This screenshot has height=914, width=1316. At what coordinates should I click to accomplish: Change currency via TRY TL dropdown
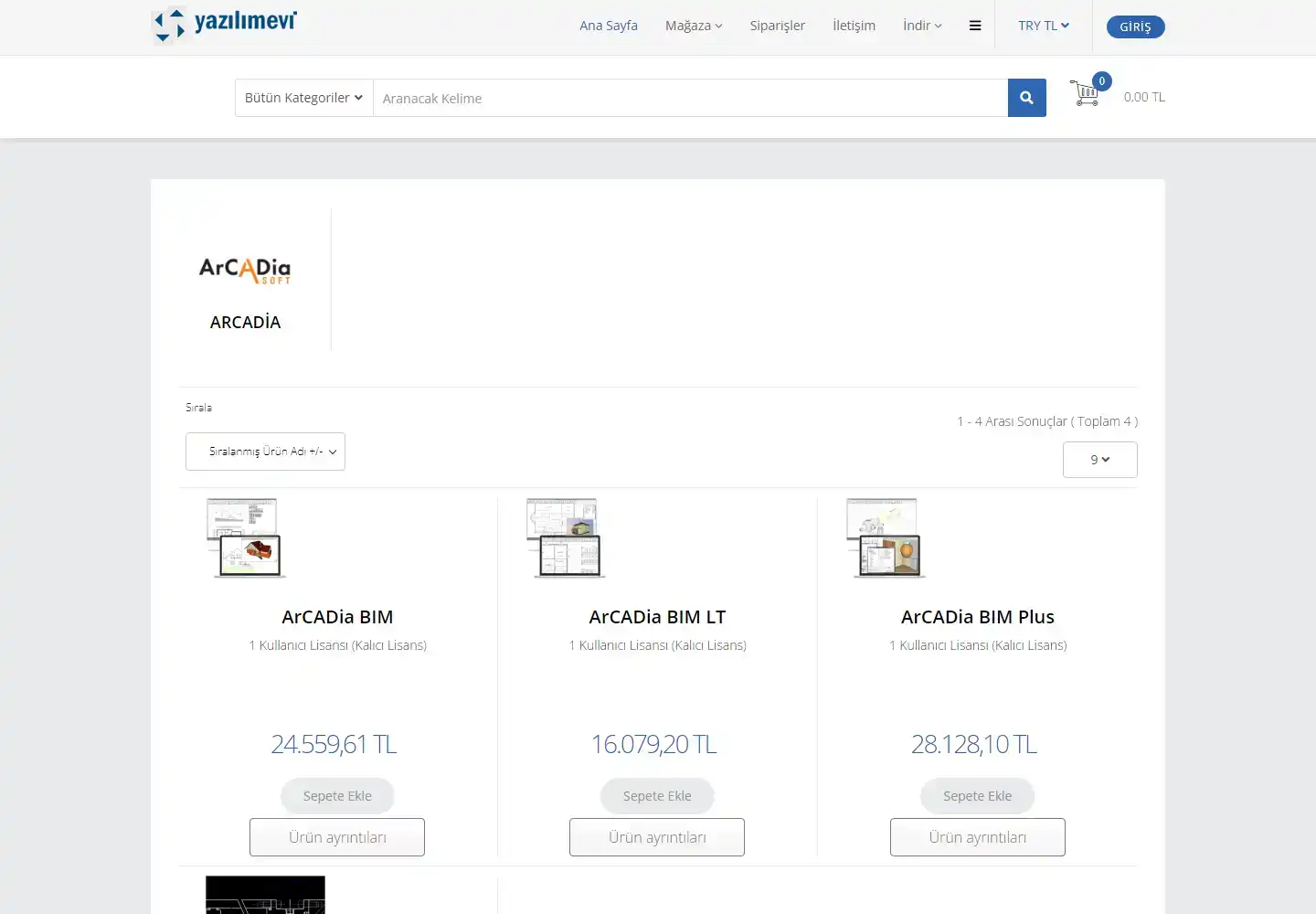point(1044,26)
